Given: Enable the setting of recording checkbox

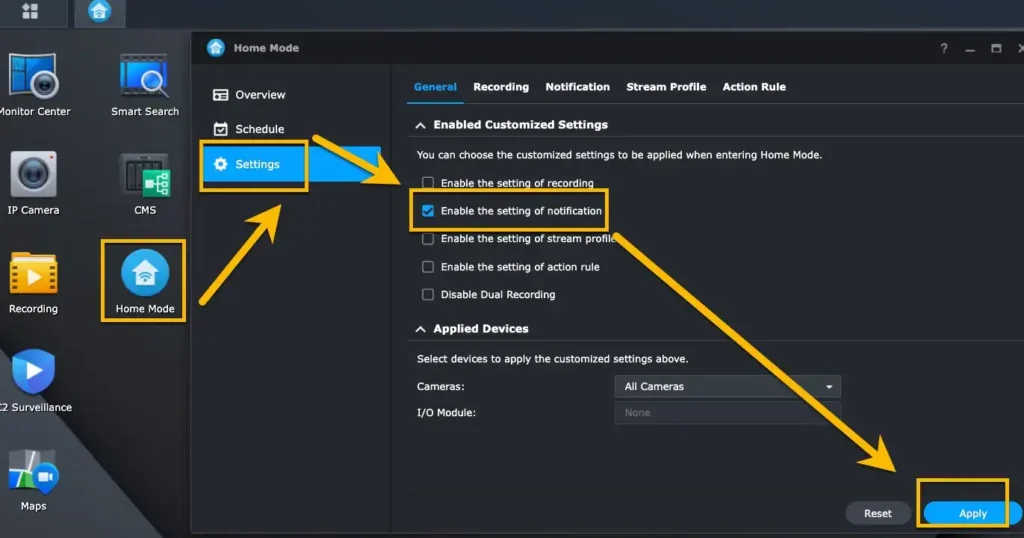Looking at the screenshot, I should click(428, 183).
